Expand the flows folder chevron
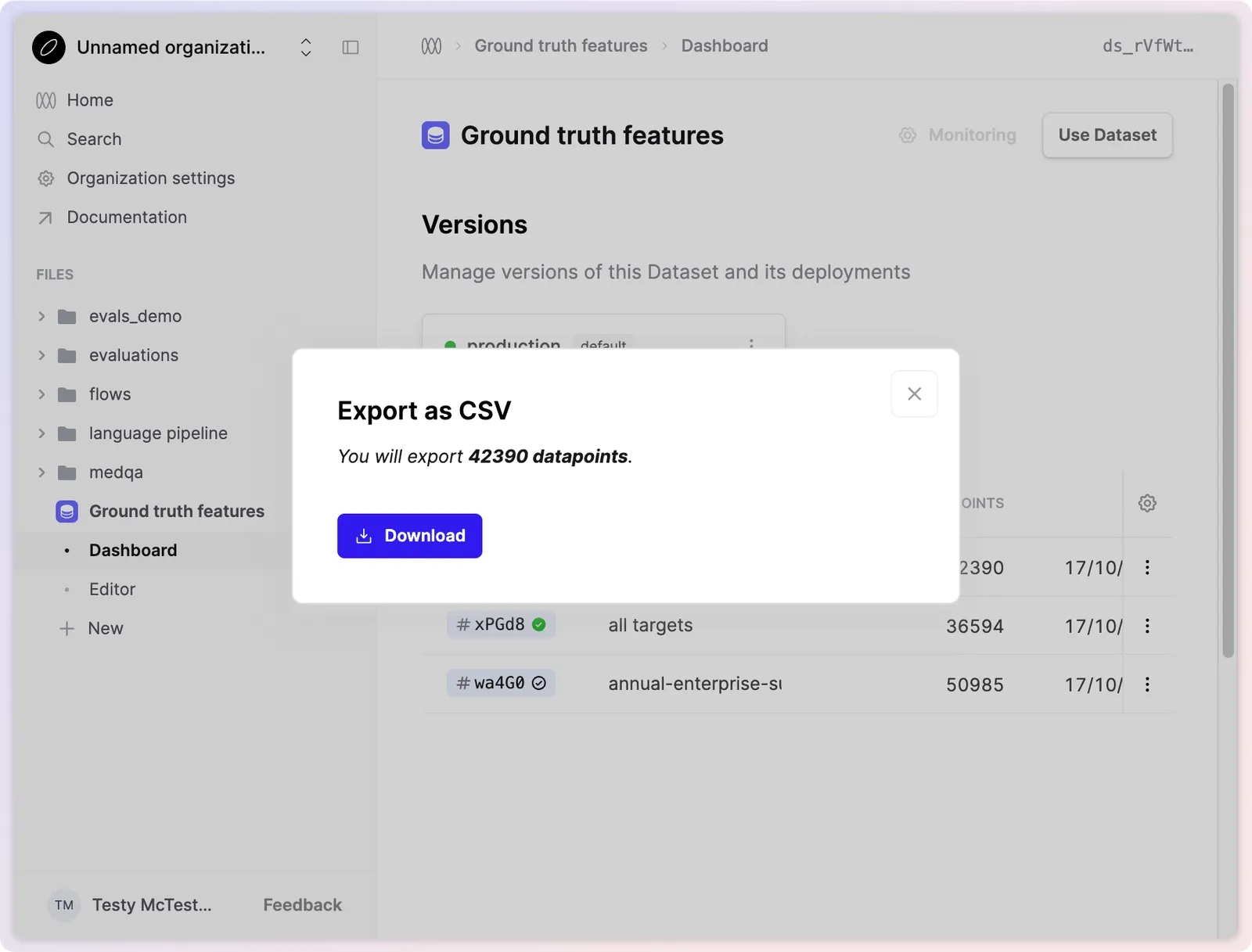The height and width of the screenshot is (952, 1252). [41, 394]
